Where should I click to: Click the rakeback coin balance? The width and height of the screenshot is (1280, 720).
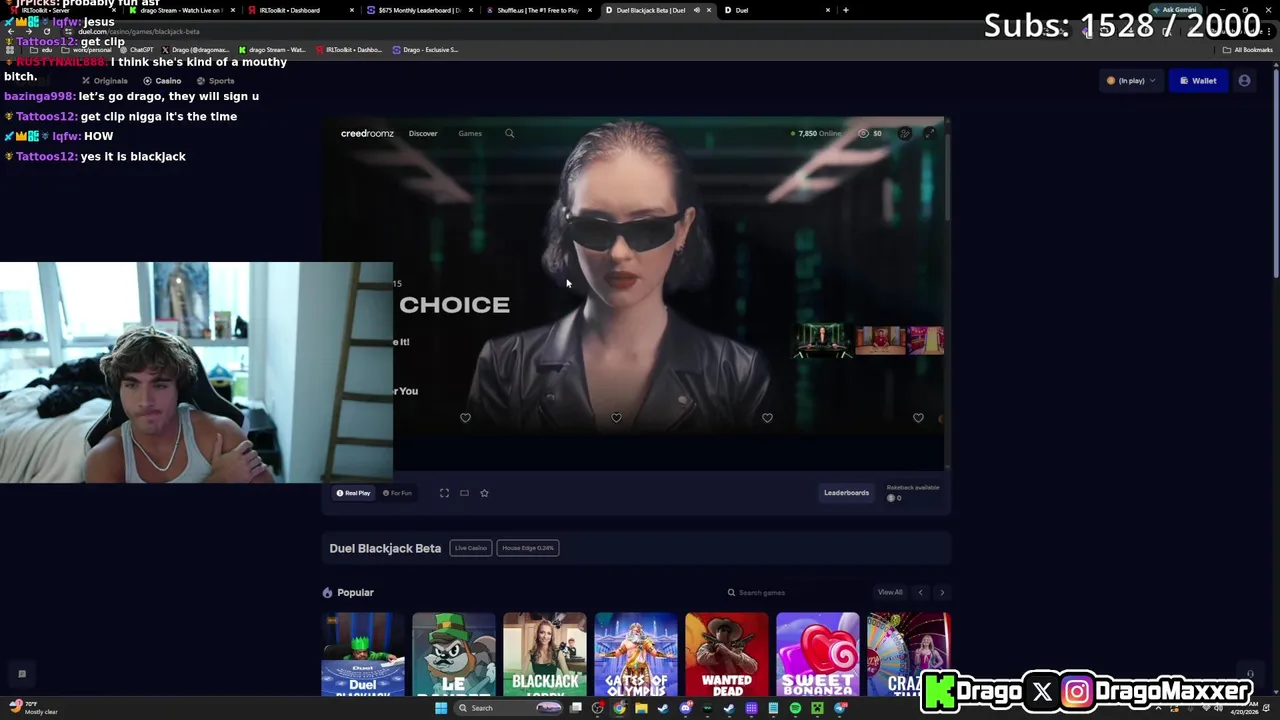[x=894, y=498]
